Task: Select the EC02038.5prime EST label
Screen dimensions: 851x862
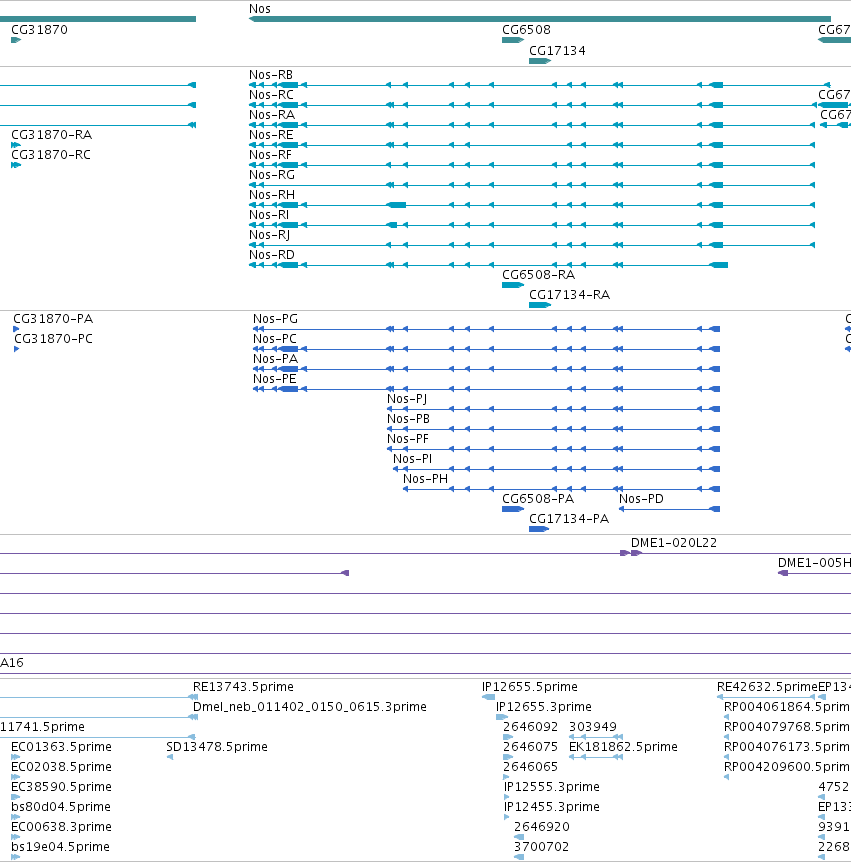Action: [62, 767]
